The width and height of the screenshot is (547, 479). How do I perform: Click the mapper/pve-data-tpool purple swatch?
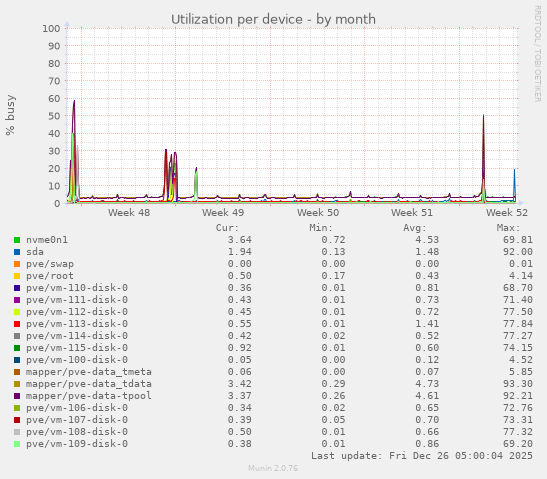point(17,396)
